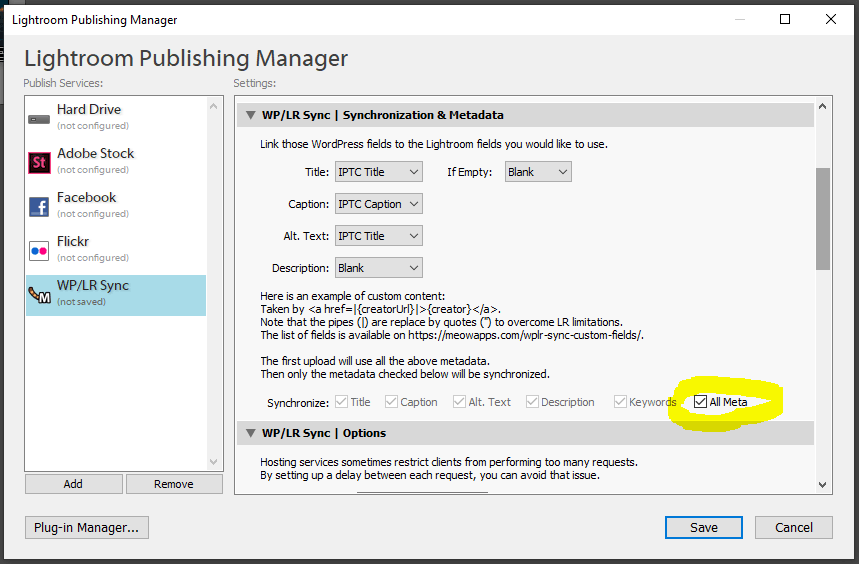
Task: Click the WP/LR Sync (not saved) status text
Action: point(82,302)
